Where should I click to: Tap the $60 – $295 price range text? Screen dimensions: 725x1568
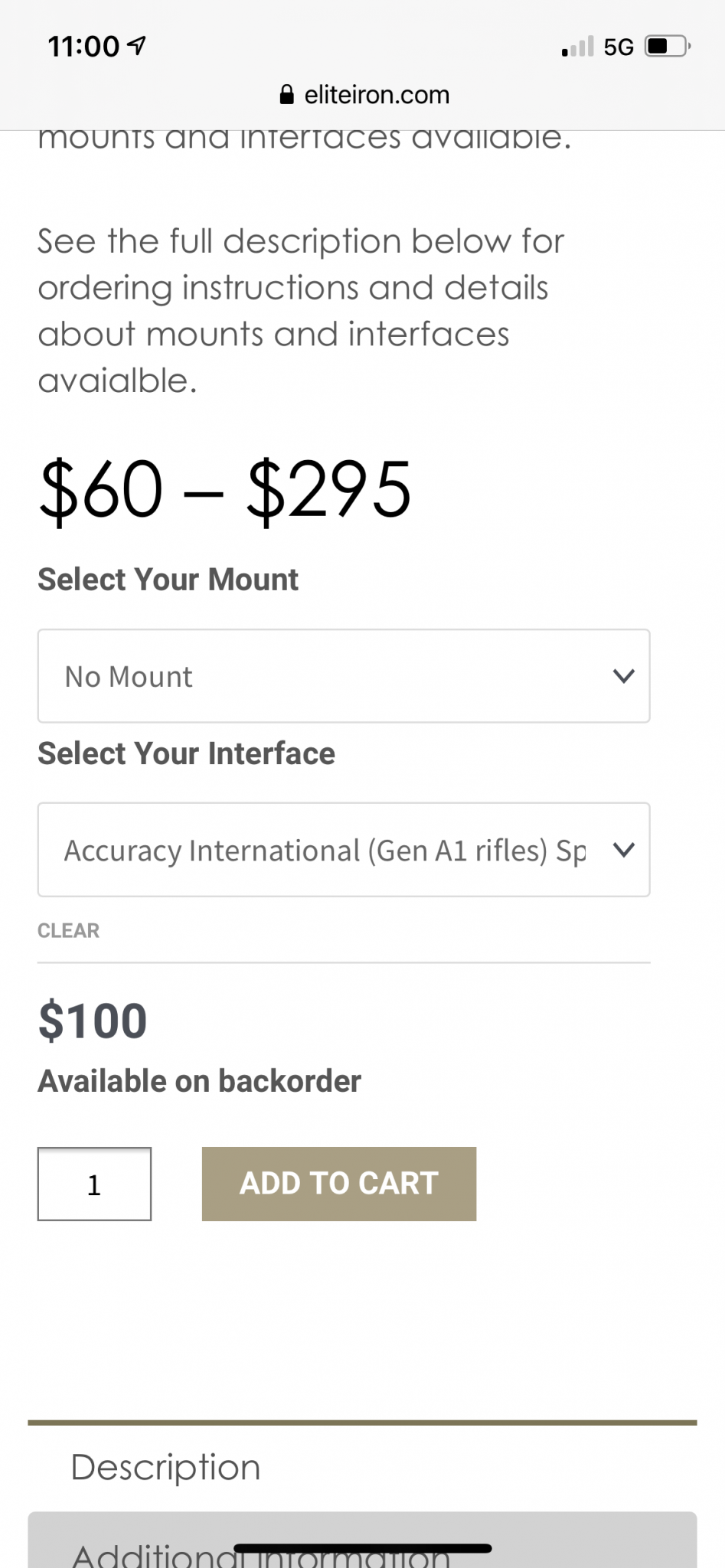pos(225,490)
